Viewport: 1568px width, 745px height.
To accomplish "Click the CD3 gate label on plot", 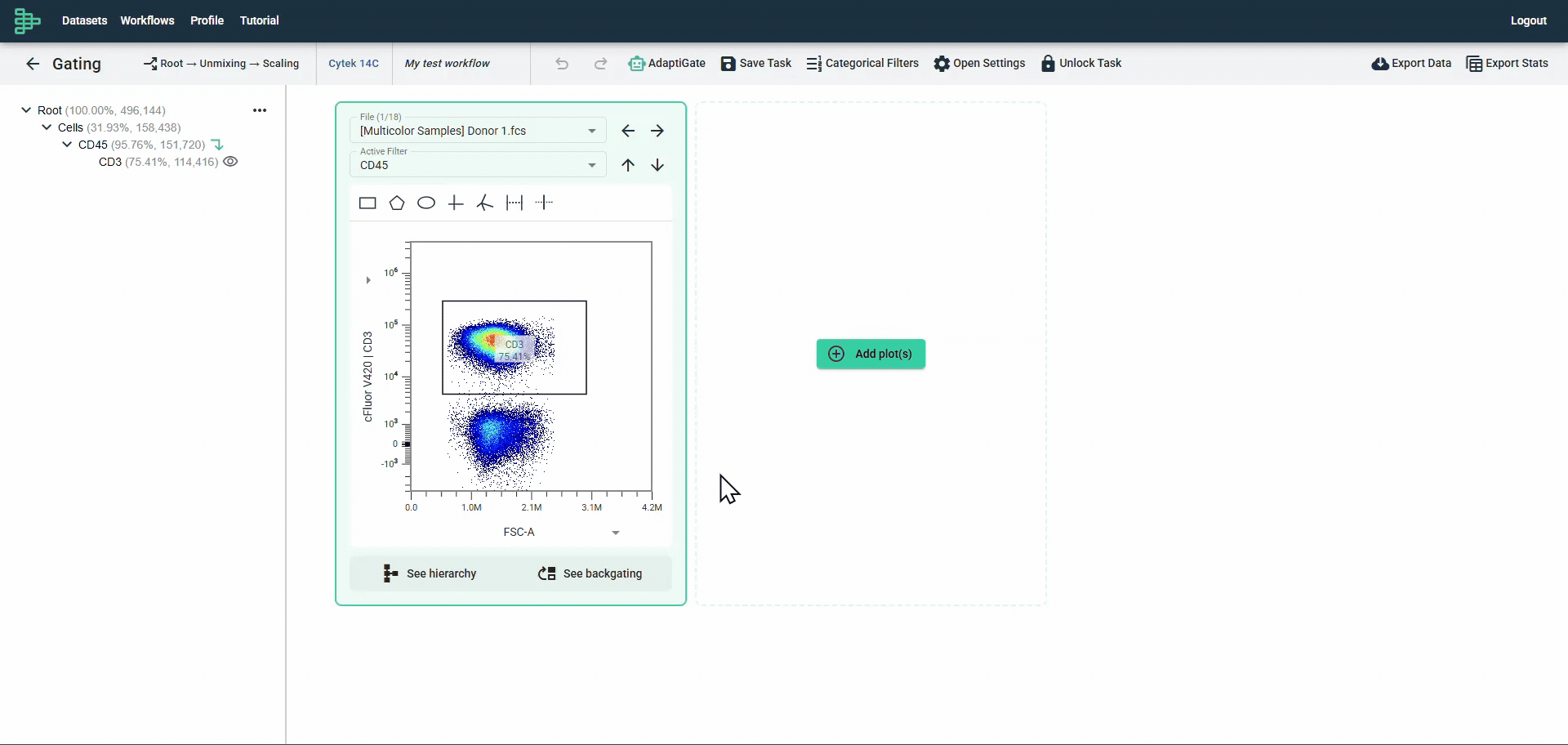I will 514,350.
